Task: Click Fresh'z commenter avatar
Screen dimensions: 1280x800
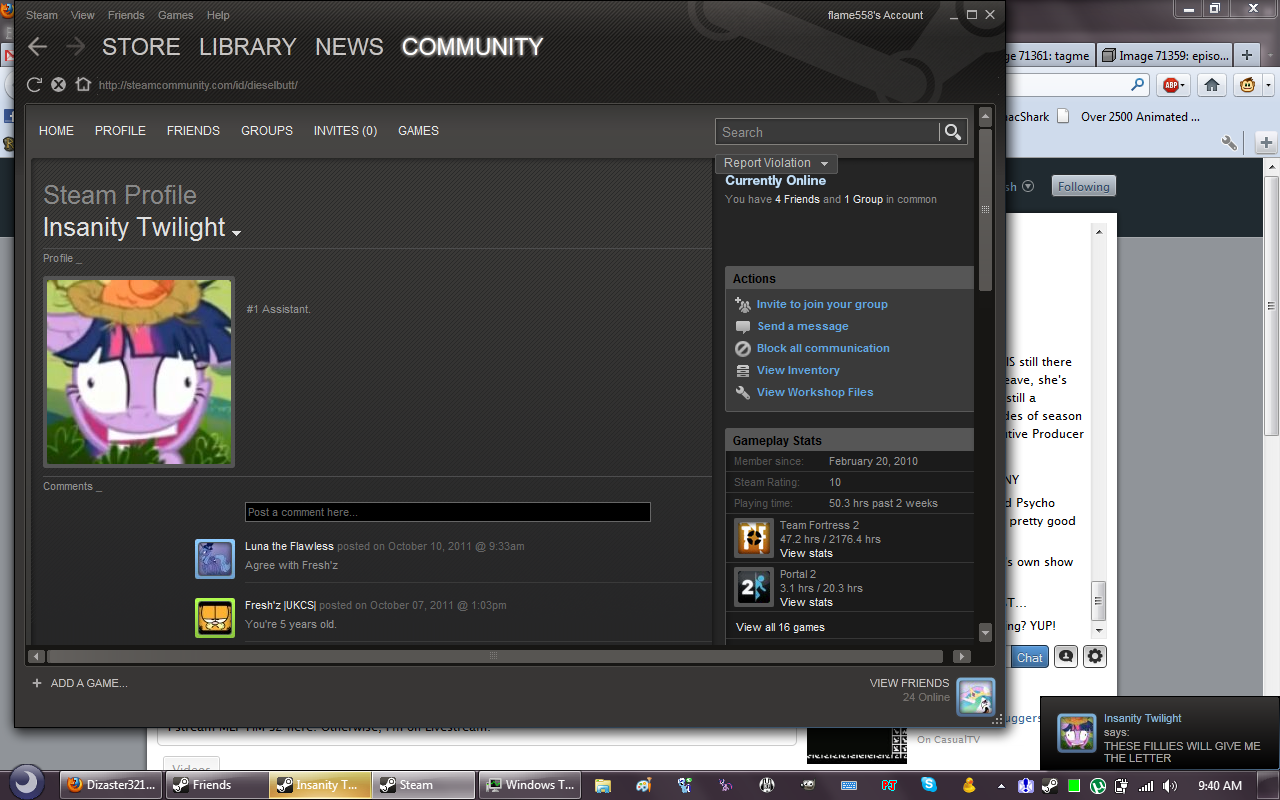Action: click(x=215, y=618)
